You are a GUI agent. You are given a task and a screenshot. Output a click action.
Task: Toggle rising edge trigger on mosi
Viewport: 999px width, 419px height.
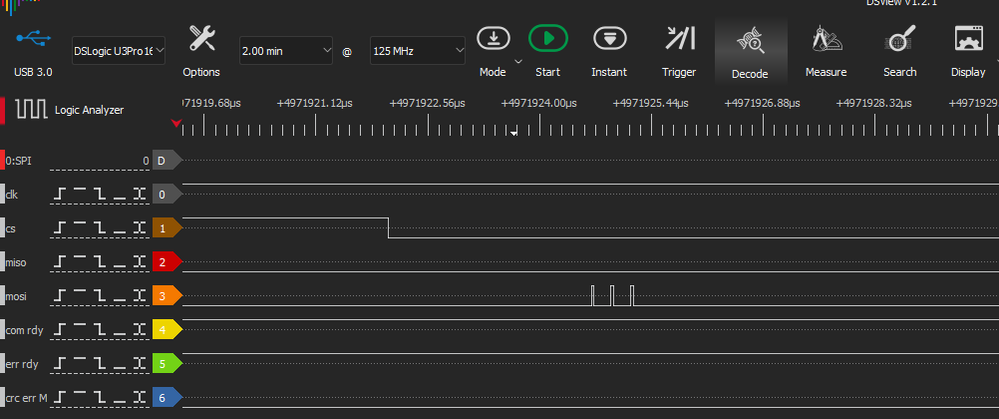(x=59, y=295)
